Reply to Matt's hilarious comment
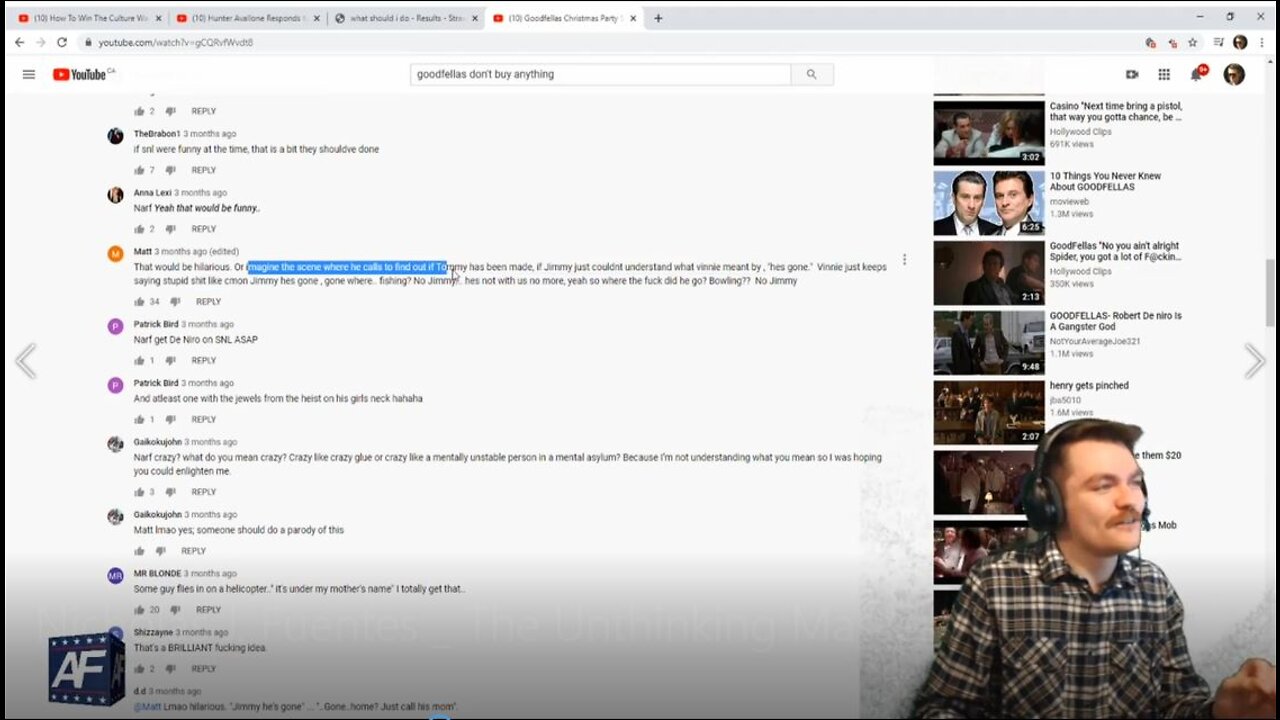The height and width of the screenshot is (720, 1280). [208, 302]
